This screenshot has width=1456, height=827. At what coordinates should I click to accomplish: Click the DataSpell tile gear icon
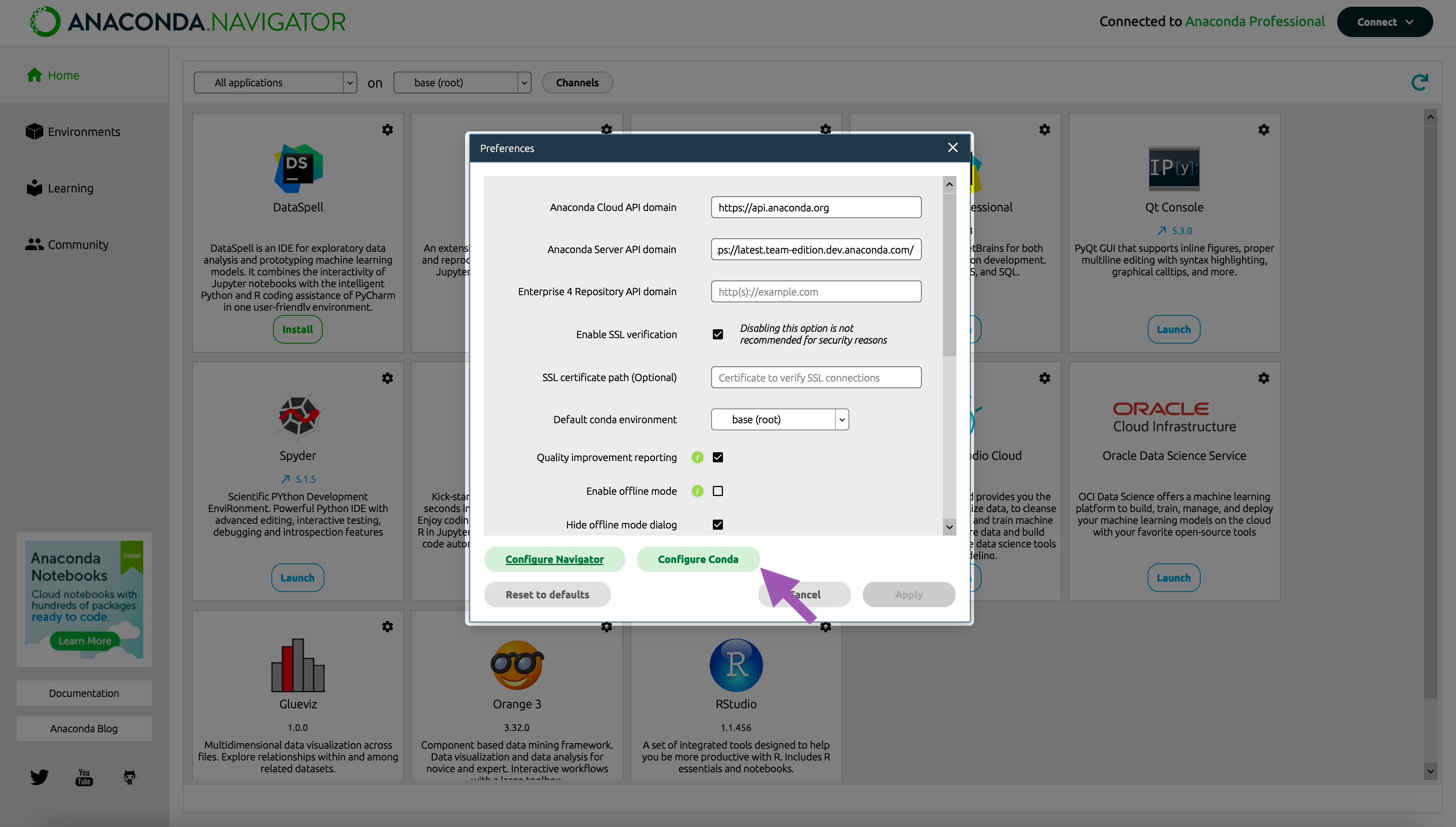click(388, 130)
